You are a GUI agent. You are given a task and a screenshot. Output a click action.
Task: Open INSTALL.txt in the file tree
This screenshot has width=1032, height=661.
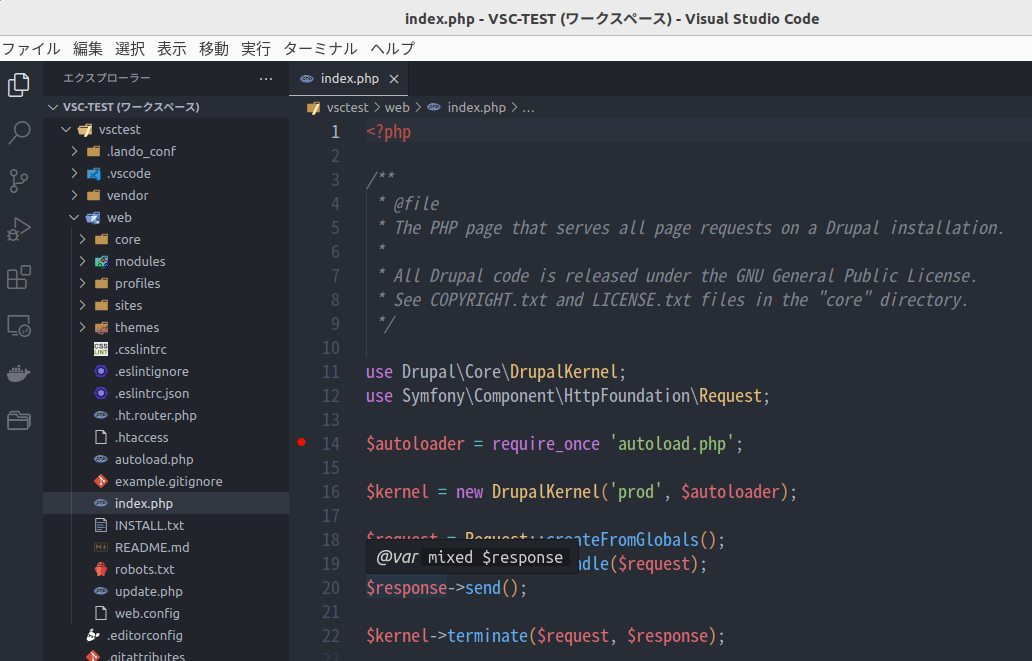click(149, 525)
